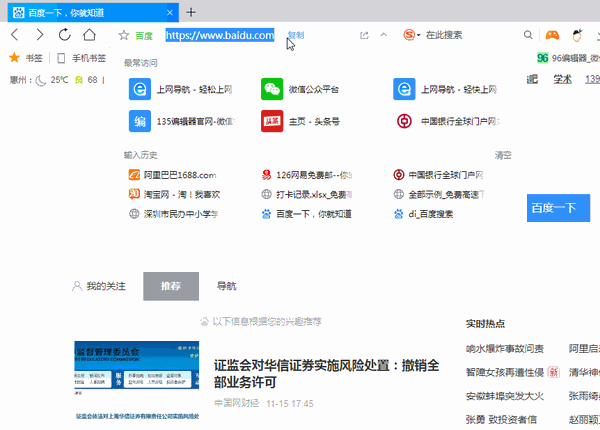Viewport: 600px width, 430px height.
Task: Select the 百度一下，你就知道 browser tab
Action: point(93,13)
